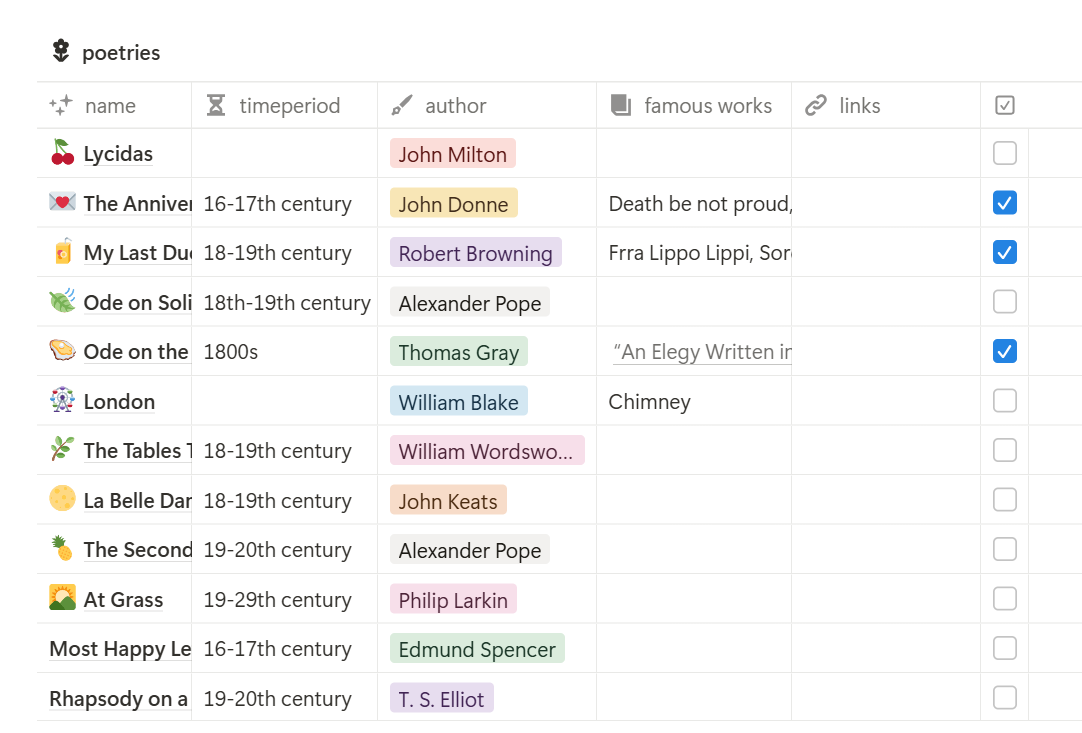The height and width of the screenshot is (733, 1082).
Task: Tick the checkbox in the William Blake row
Action: pyautogui.click(x=1004, y=401)
